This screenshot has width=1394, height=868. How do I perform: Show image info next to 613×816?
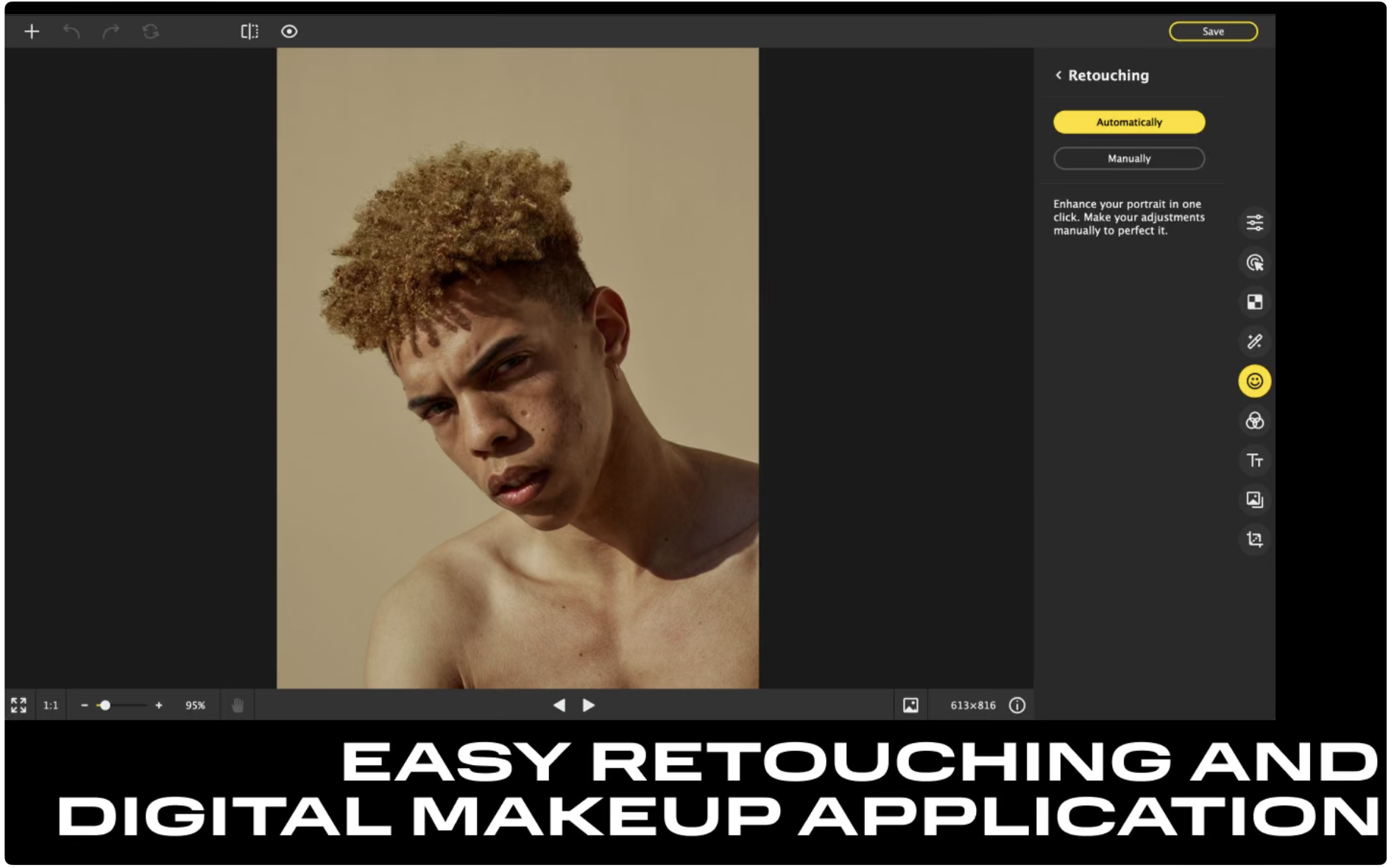[1017, 705]
